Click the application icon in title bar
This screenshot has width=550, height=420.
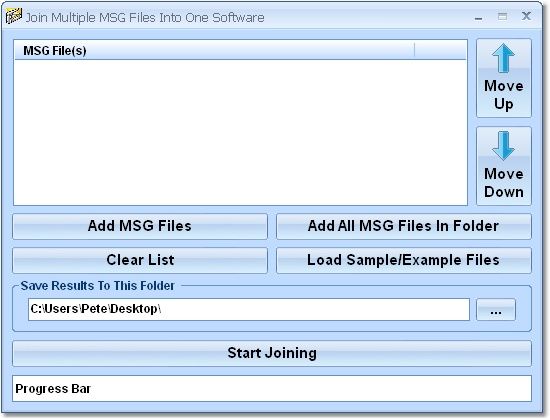(14, 16)
